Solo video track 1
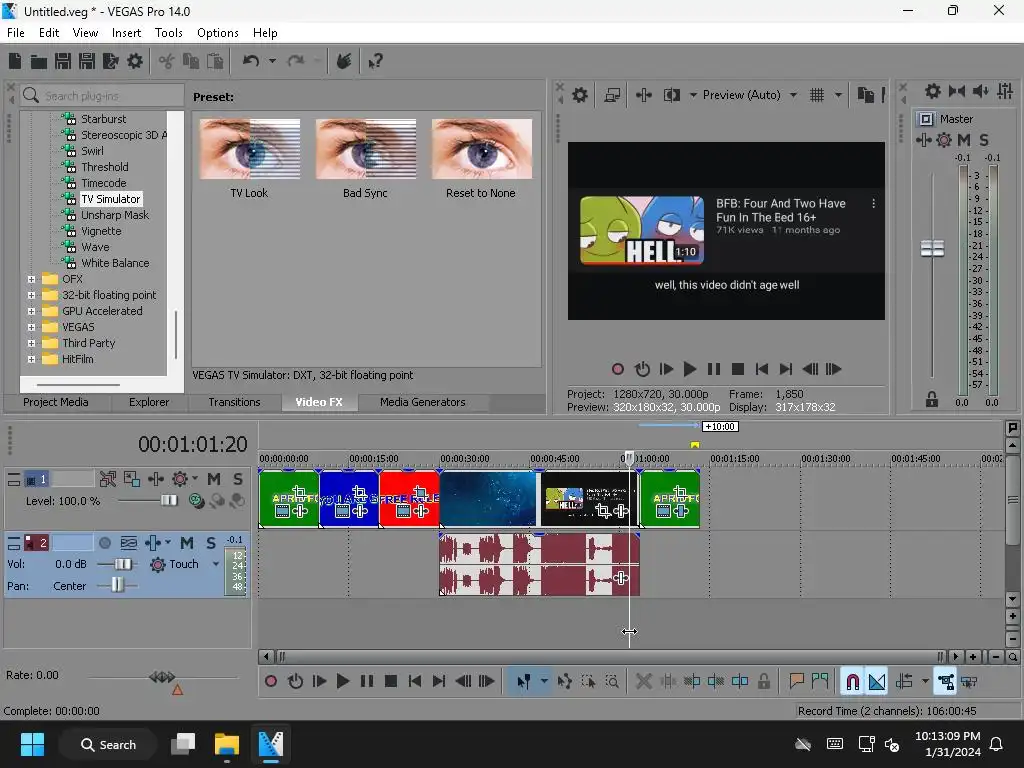Screen dimensions: 1024x768 coord(238,479)
